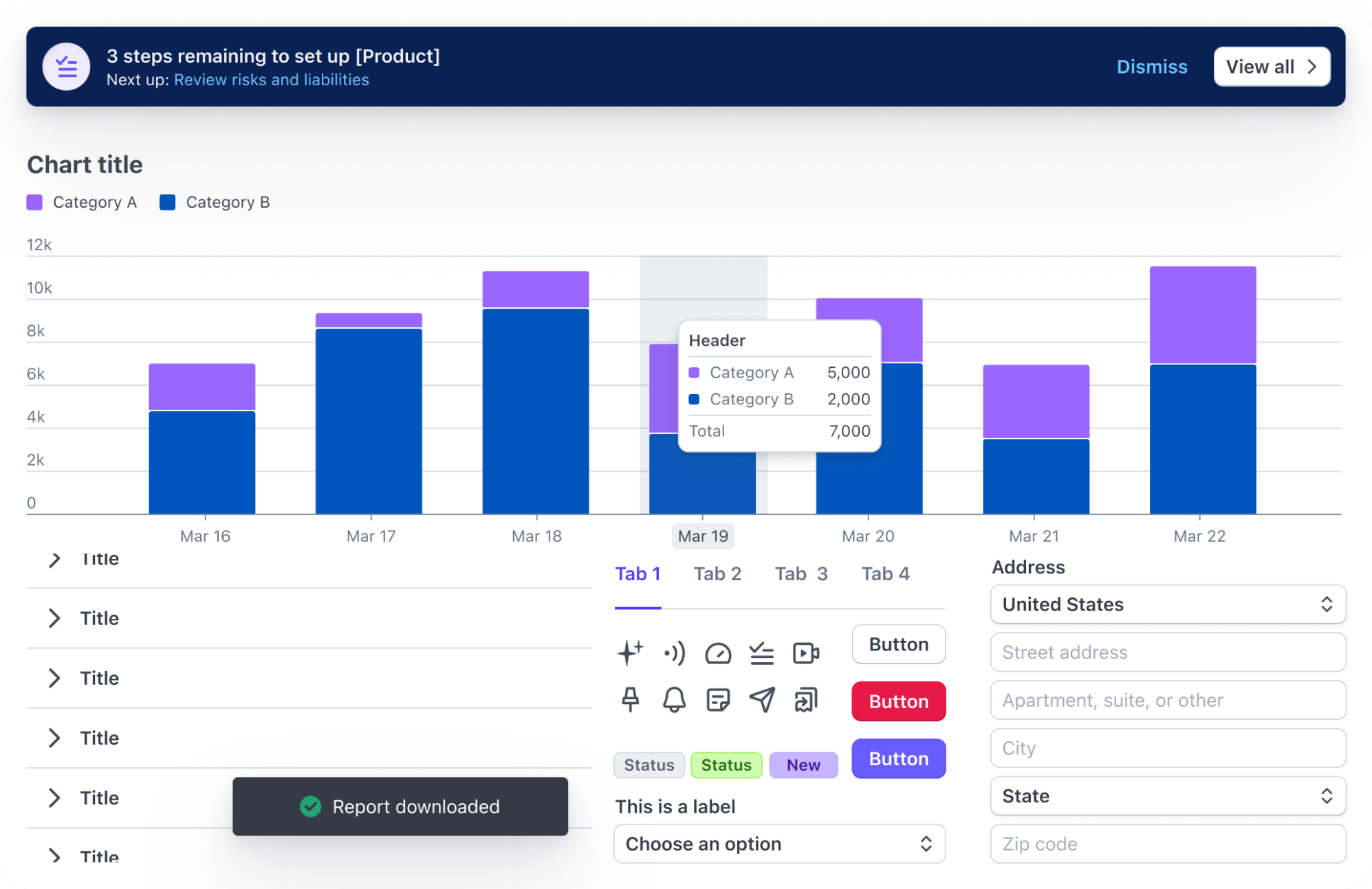Toggle Category B in the chart legend
The width and height of the screenshot is (1372, 889).
214,201
